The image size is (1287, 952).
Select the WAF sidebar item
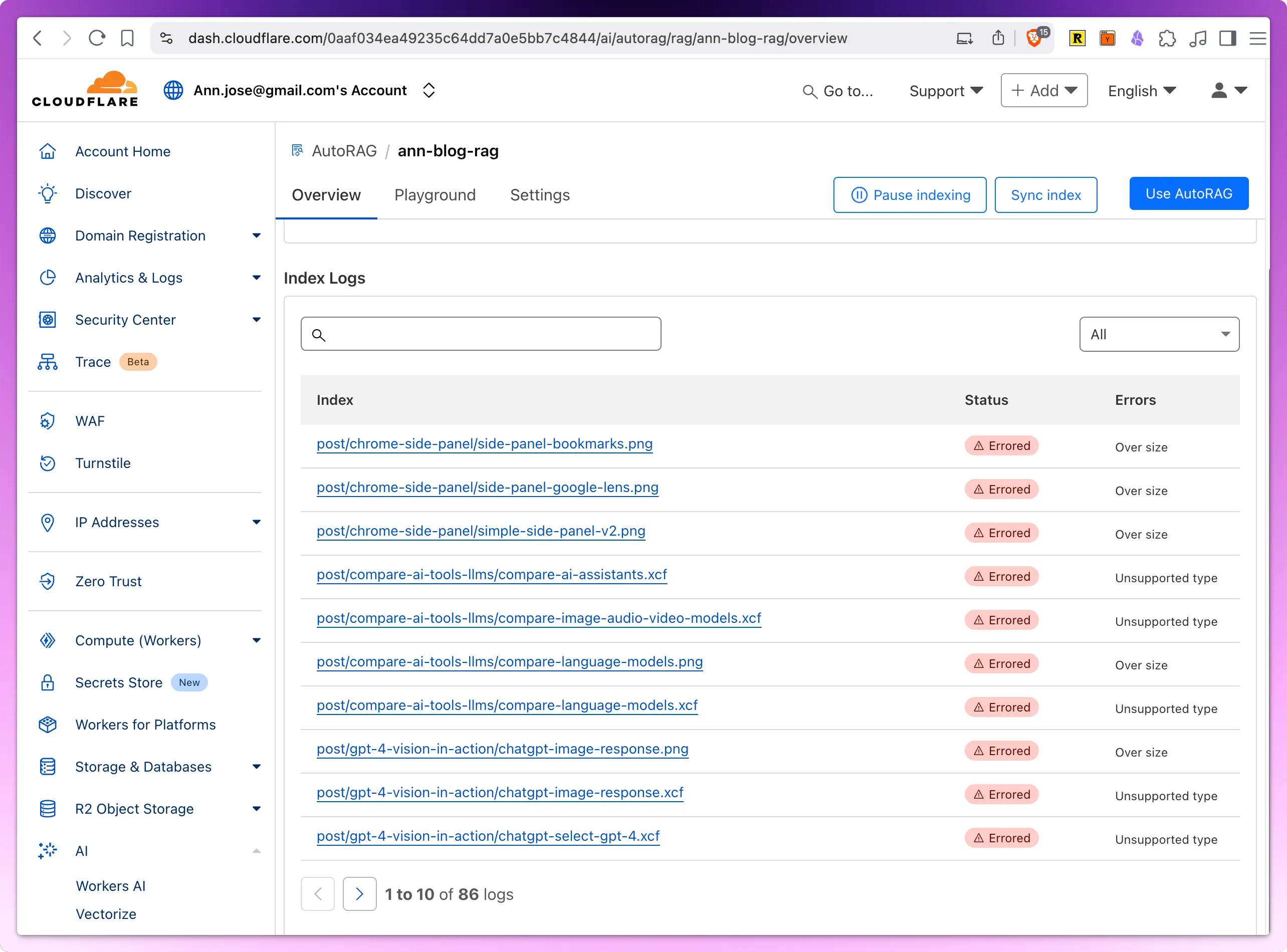pyautogui.click(x=90, y=421)
